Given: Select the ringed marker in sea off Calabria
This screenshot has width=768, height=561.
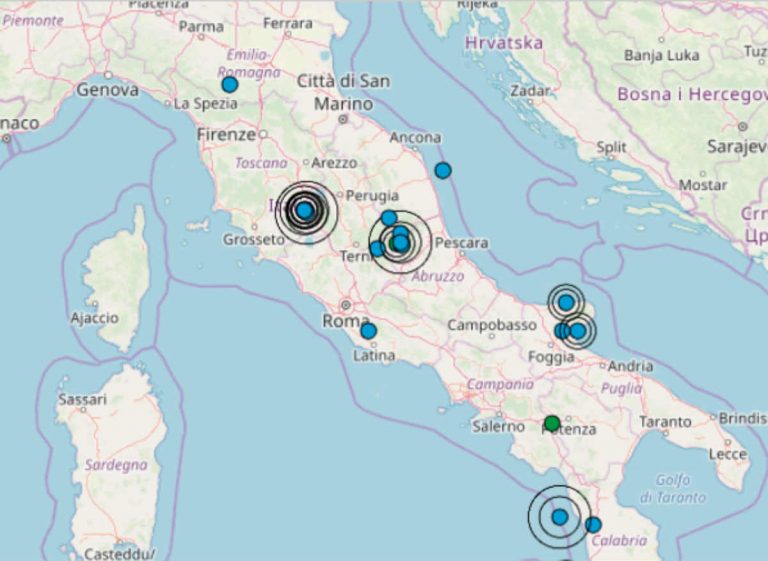Looking at the screenshot, I should click(x=559, y=517).
